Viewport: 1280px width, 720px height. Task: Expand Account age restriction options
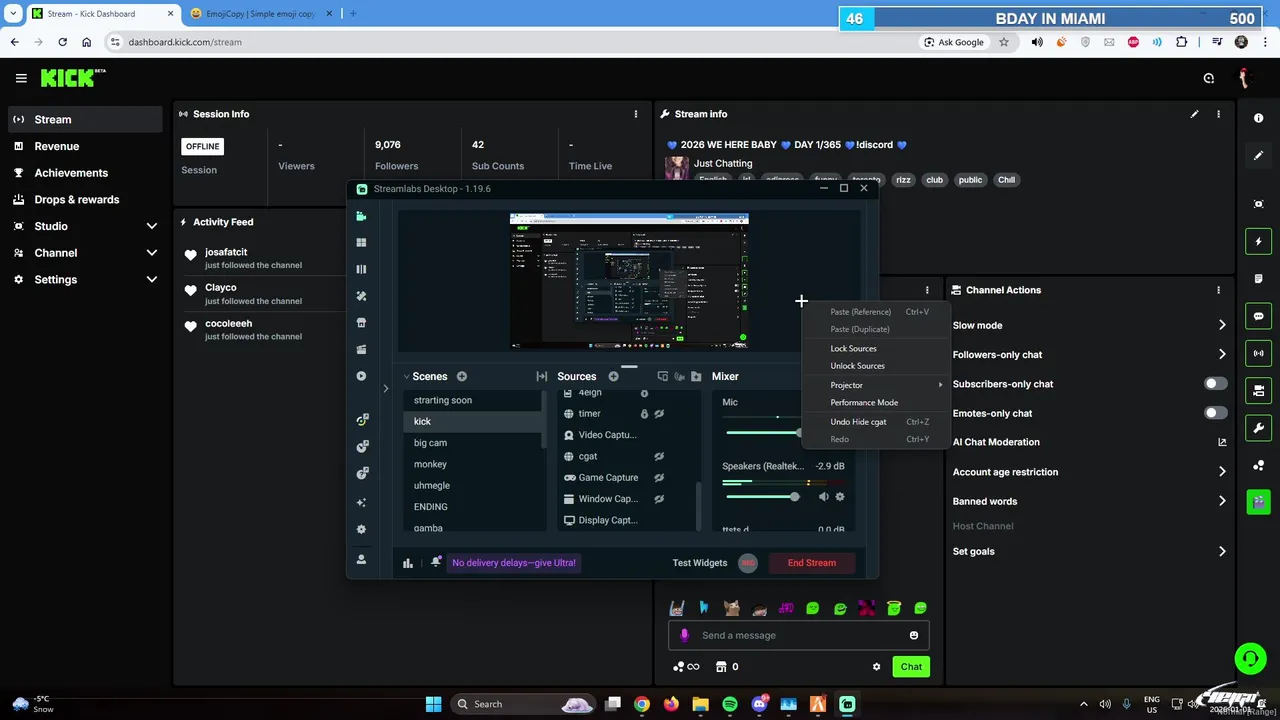(x=1222, y=472)
